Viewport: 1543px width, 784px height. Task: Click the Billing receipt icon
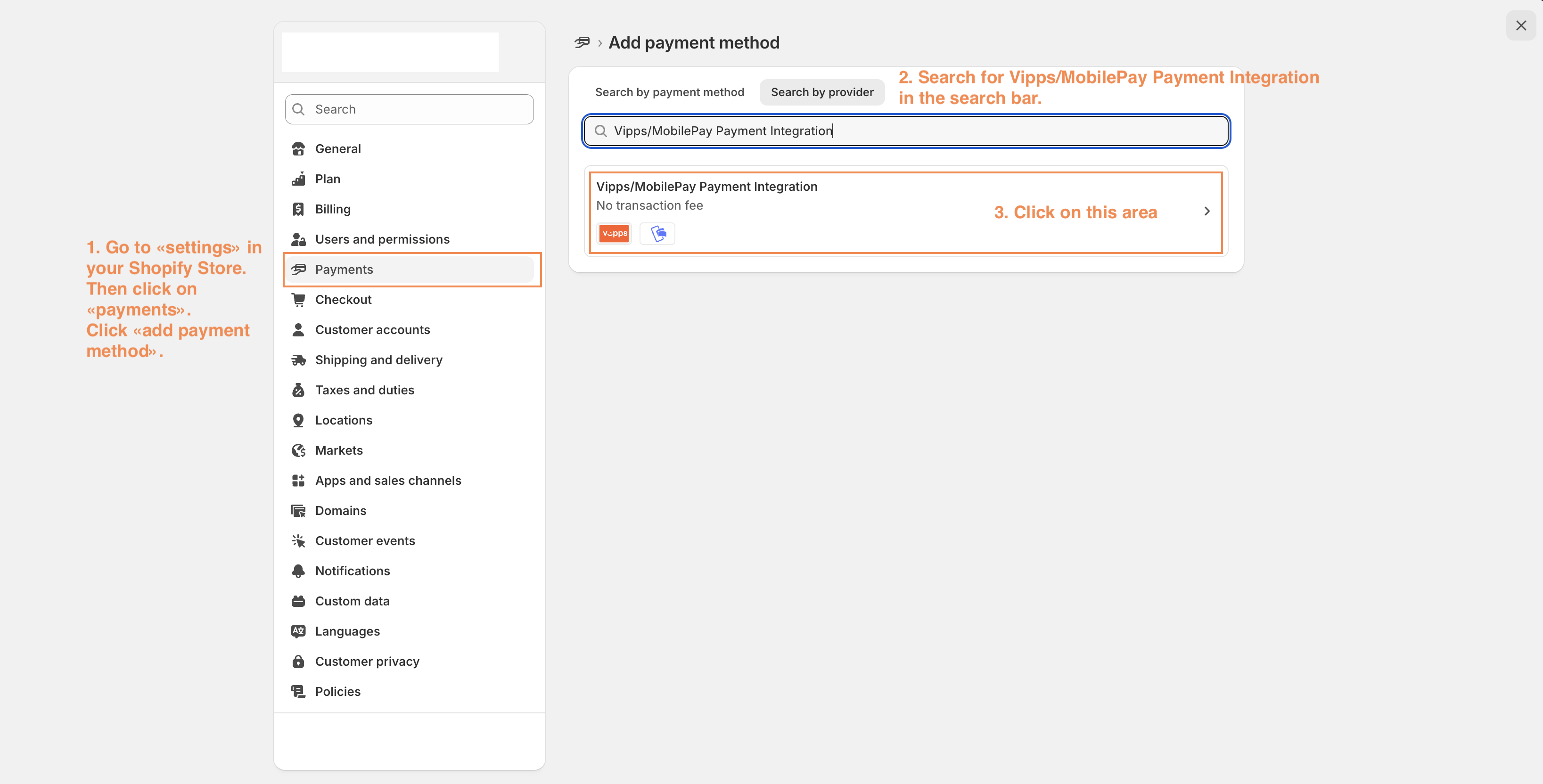(x=298, y=209)
